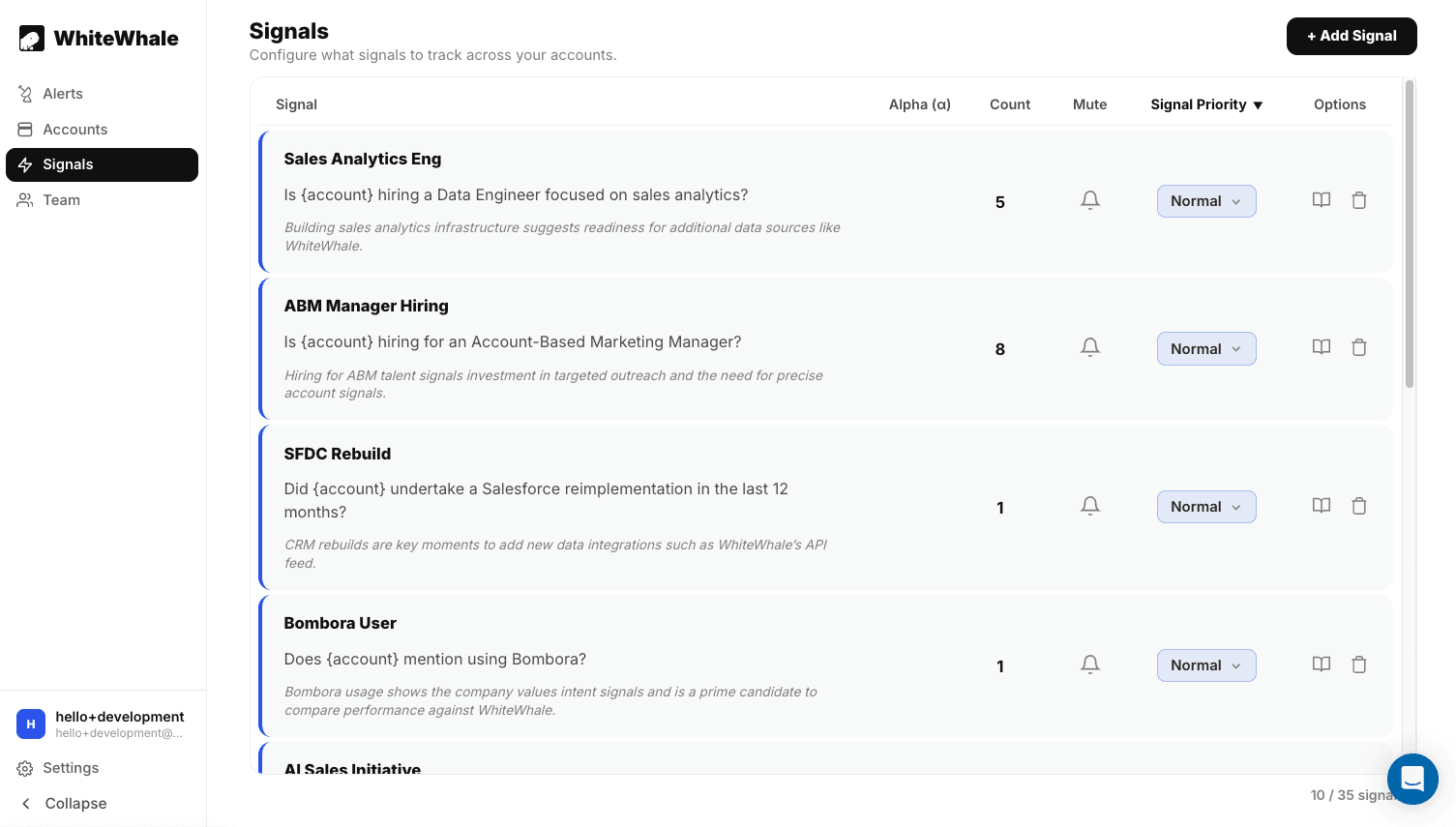1456x827 pixels.
Task: Delete the SFDC Rebuild signal
Action: (x=1359, y=506)
